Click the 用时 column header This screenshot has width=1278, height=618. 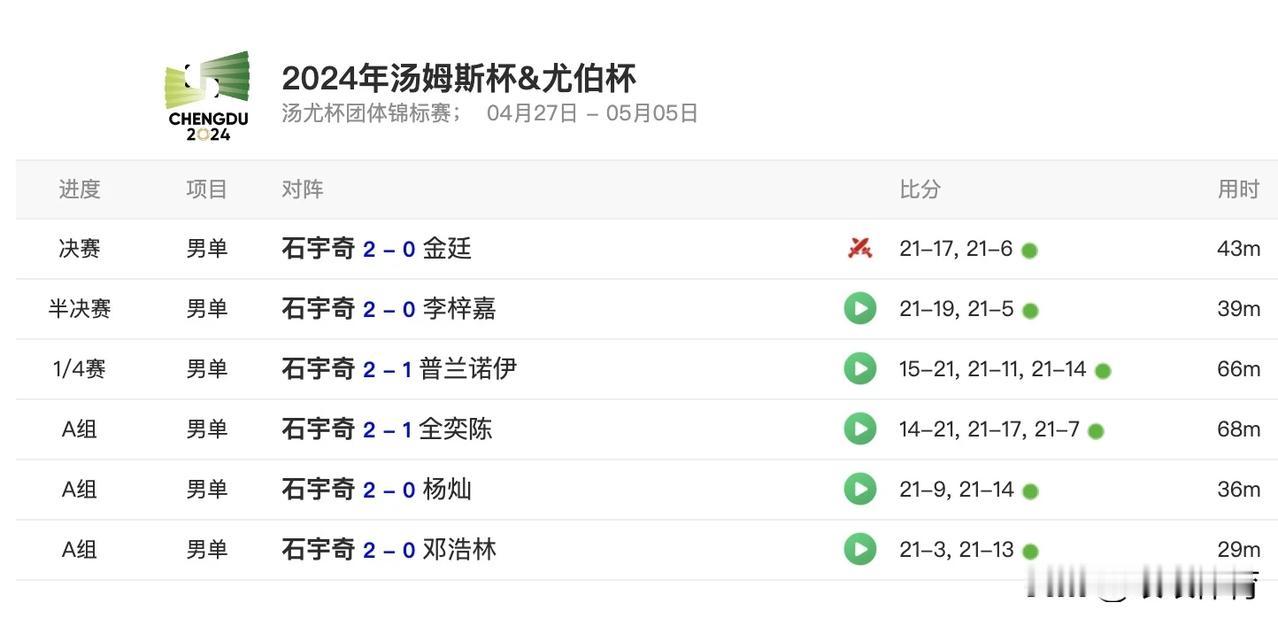(1238, 189)
